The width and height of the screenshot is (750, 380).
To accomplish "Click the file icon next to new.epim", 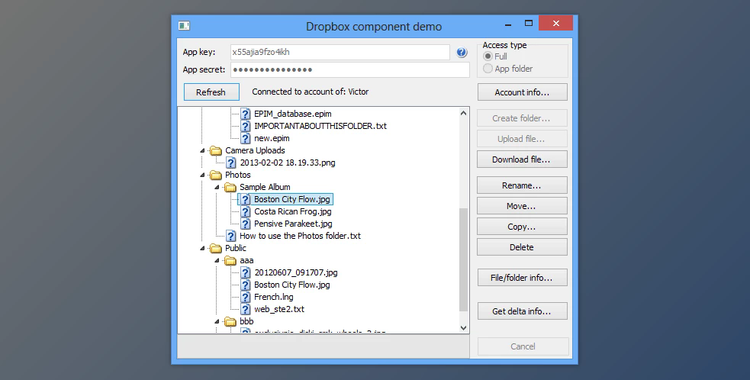I will (x=245, y=138).
